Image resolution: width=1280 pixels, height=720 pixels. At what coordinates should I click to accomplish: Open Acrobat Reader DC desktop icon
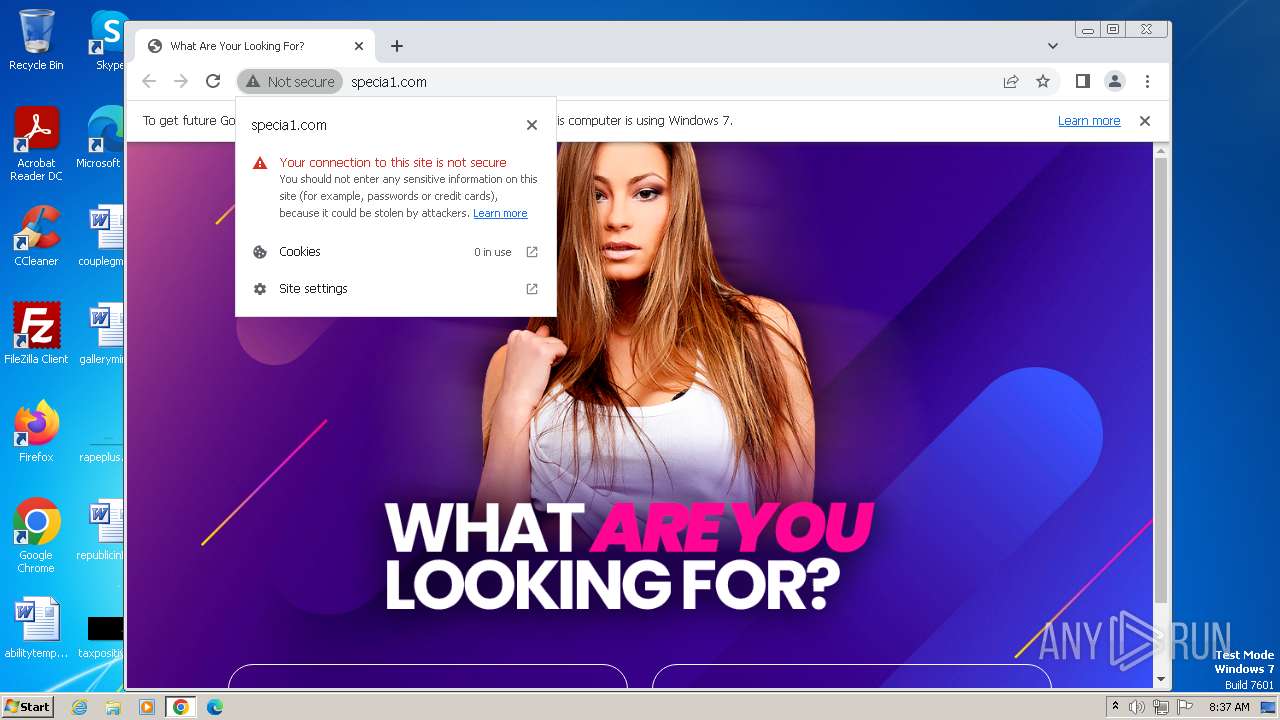click(x=36, y=144)
